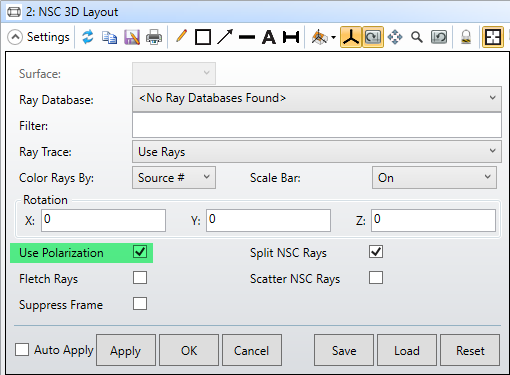Click the CAD model view icon
Image resolution: width=510 pixels, height=375 pixels.
coord(319,37)
